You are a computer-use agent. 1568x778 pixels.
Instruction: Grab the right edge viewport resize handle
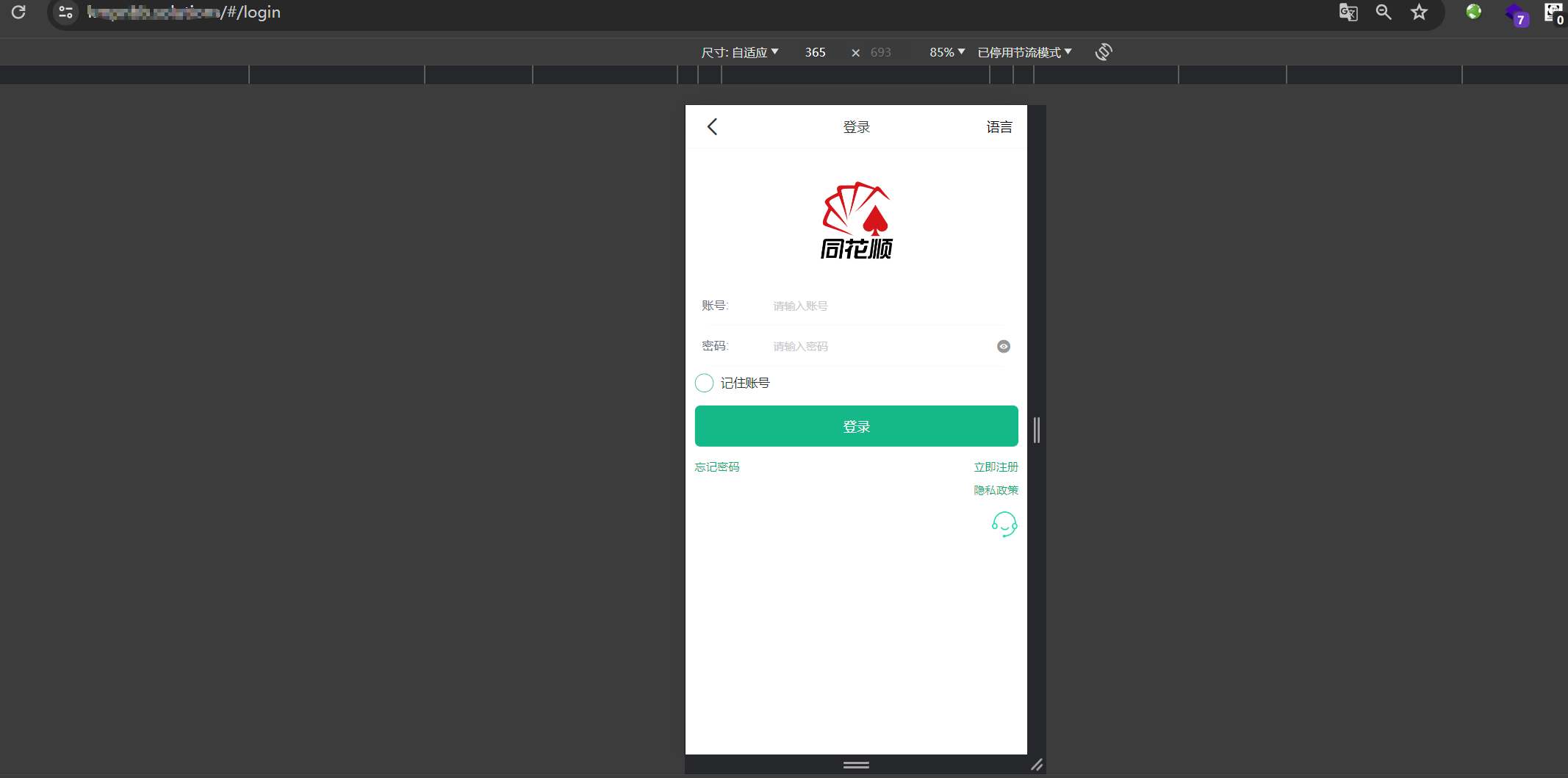(x=1037, y=430)
